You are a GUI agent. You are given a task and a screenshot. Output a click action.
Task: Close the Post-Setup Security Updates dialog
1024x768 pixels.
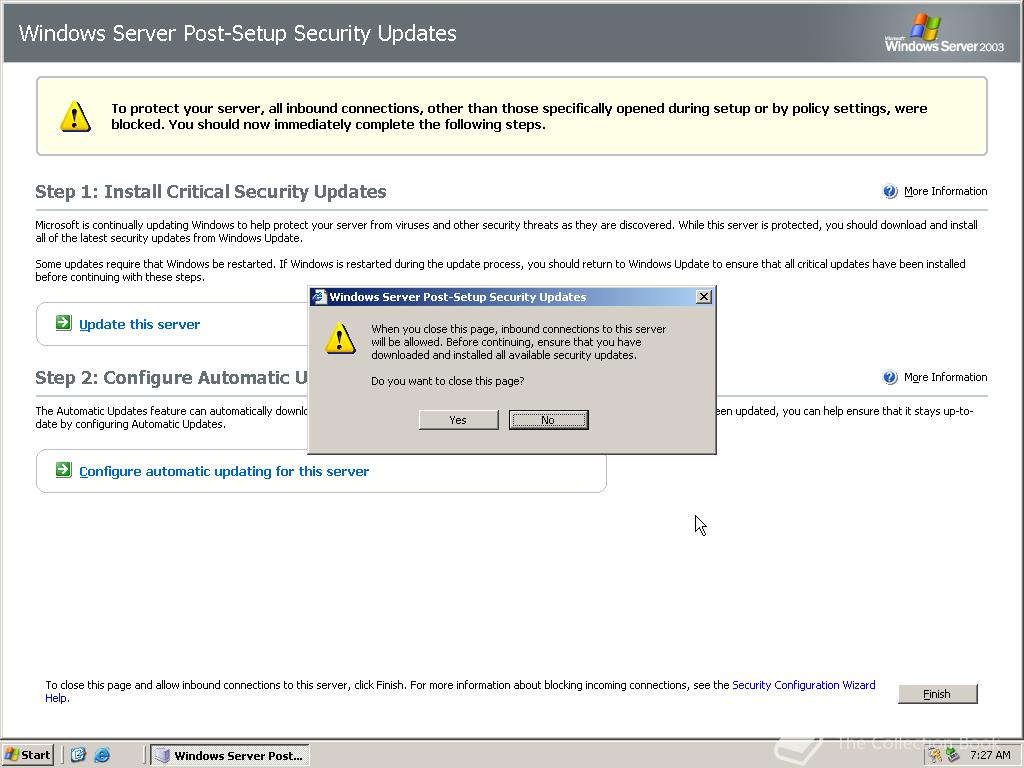tap(704, 297)
